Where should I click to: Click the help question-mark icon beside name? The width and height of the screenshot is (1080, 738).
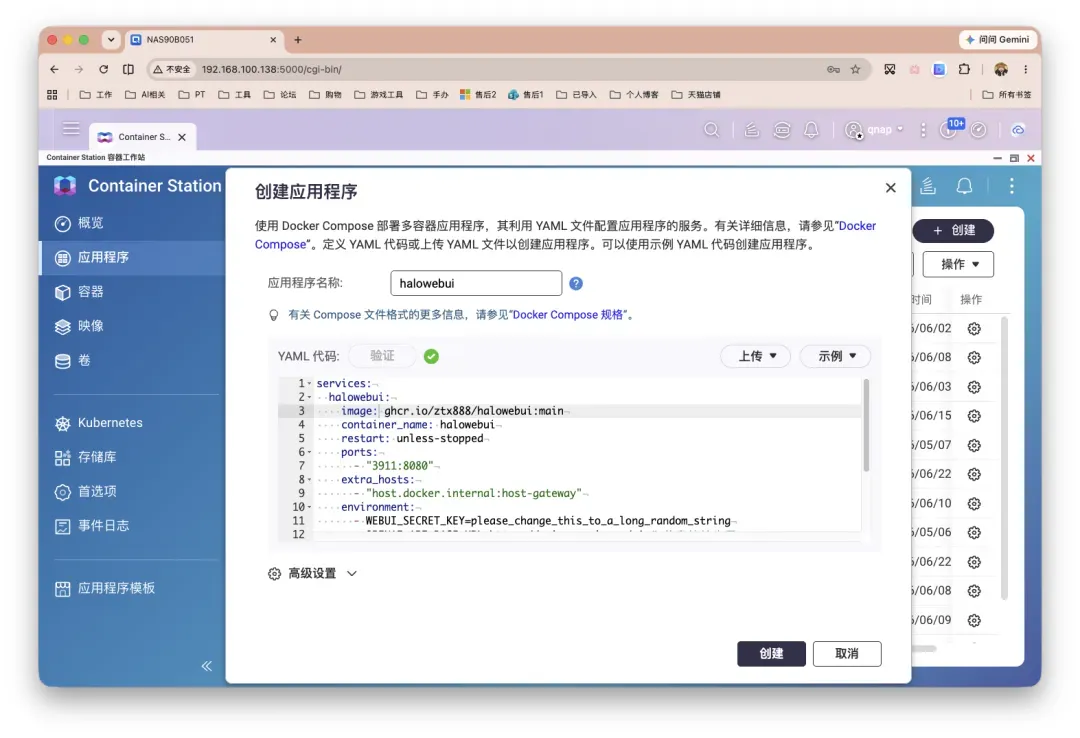[x=576, y=283]
